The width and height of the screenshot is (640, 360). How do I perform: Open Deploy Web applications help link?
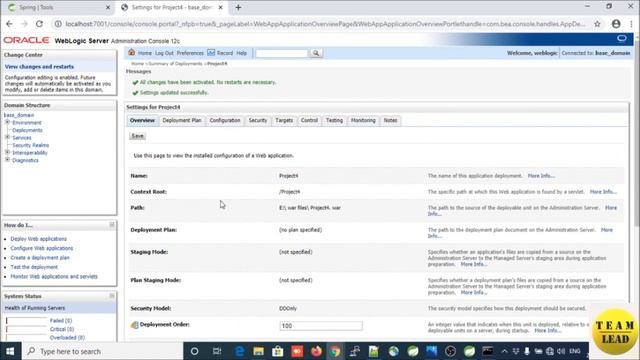[38, 239]
